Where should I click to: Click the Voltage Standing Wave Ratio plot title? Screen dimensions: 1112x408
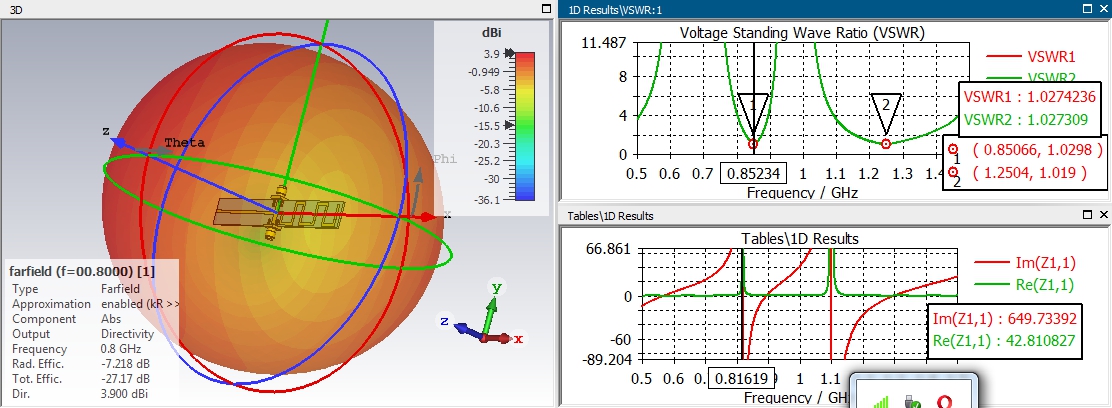click(802, 33)
